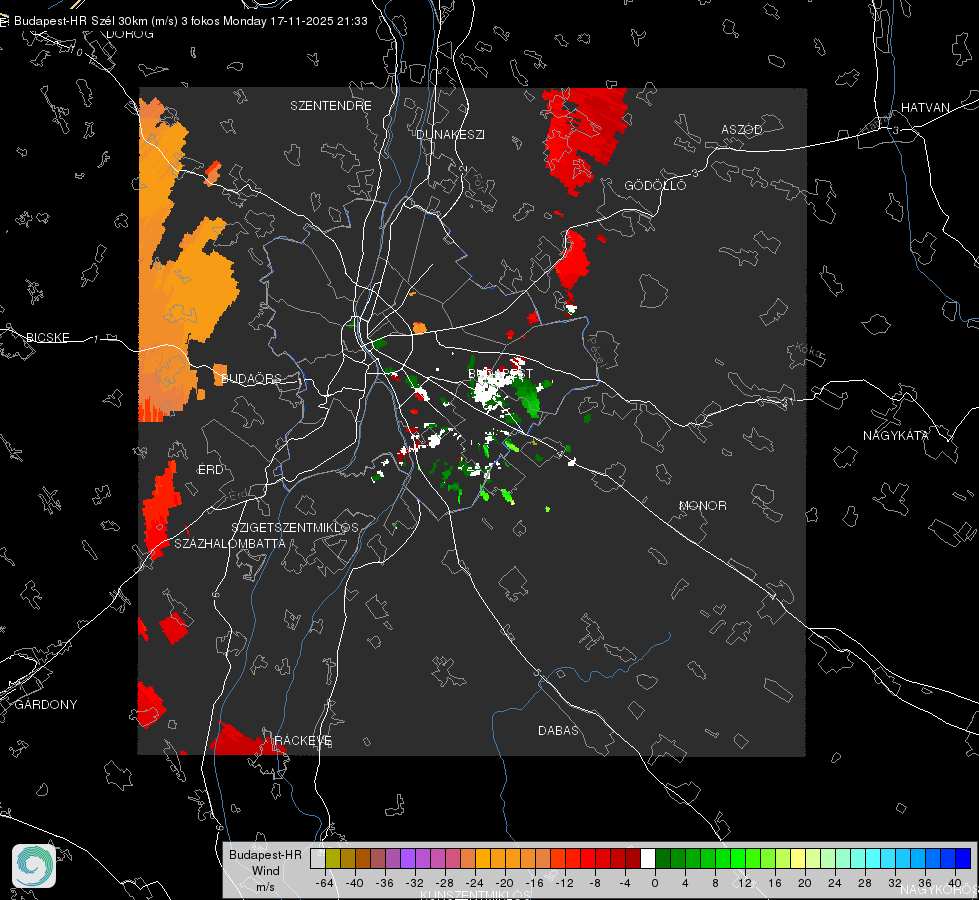Viewport: 979px width, 900px height.
Task: Select the SZIGETSZENTMIKLOS label
Action: click(295, 527)
